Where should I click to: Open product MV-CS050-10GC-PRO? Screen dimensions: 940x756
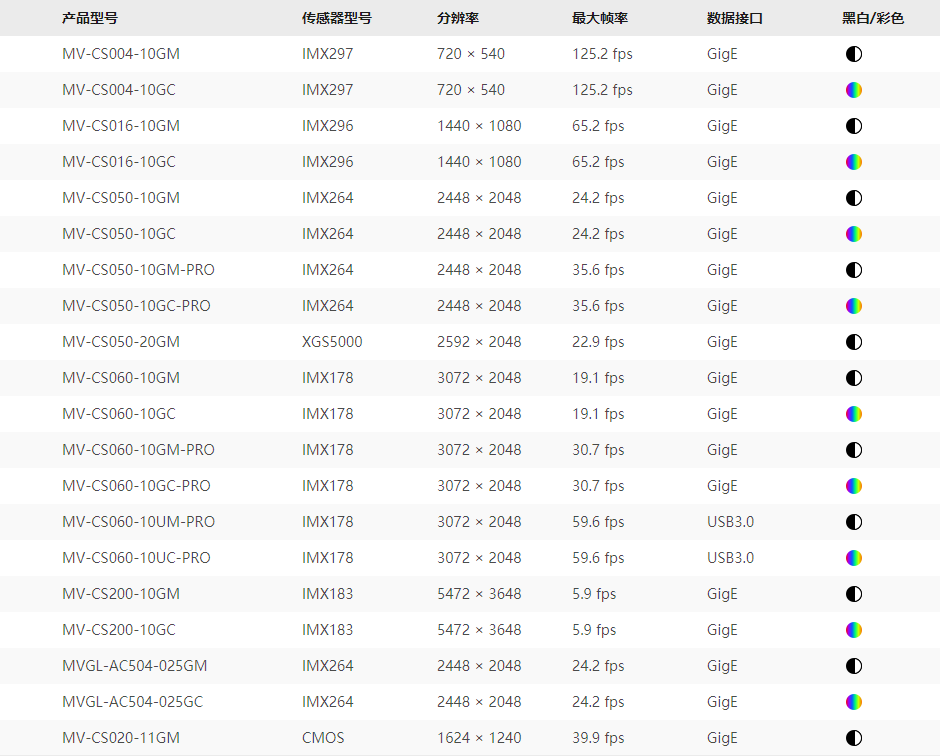pos(136,306)
